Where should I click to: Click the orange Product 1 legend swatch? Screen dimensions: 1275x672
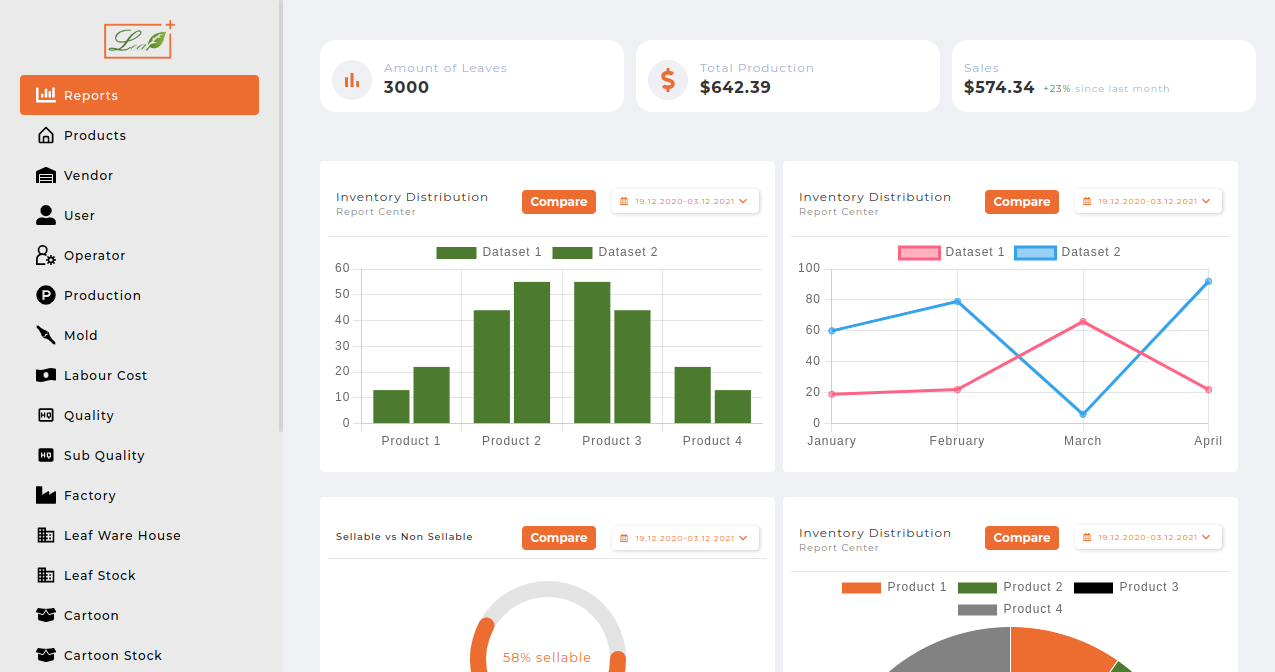861,588
